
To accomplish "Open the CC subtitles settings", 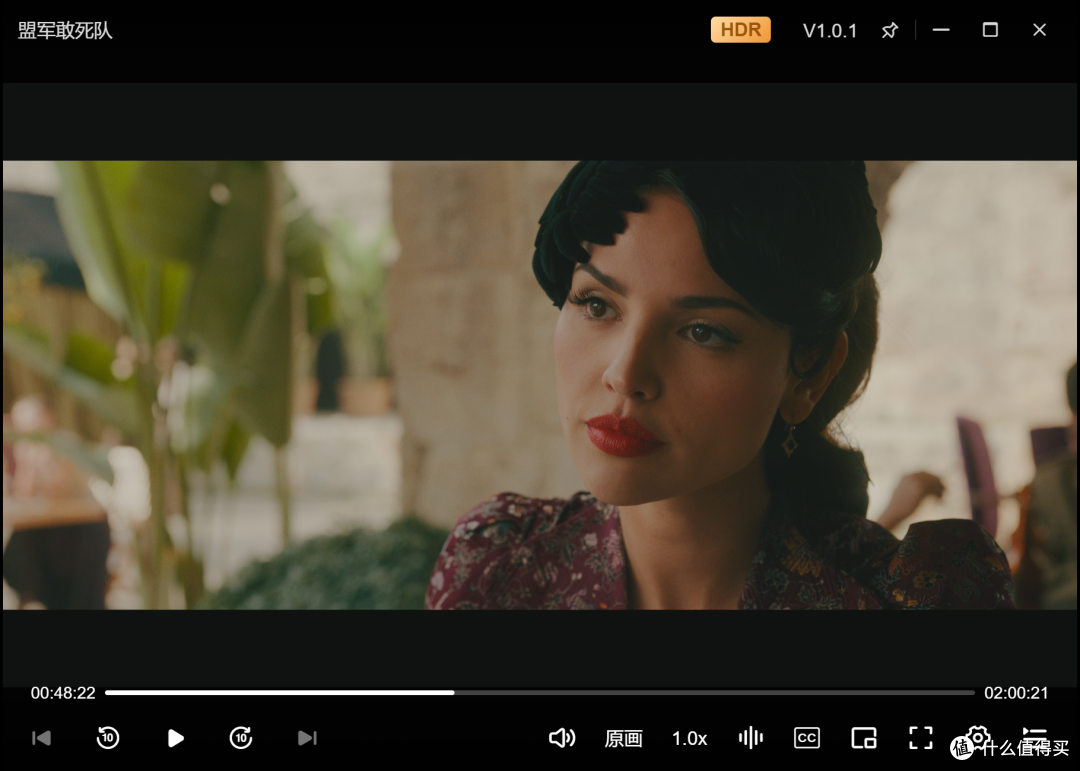I will click(x=807, y=738).
